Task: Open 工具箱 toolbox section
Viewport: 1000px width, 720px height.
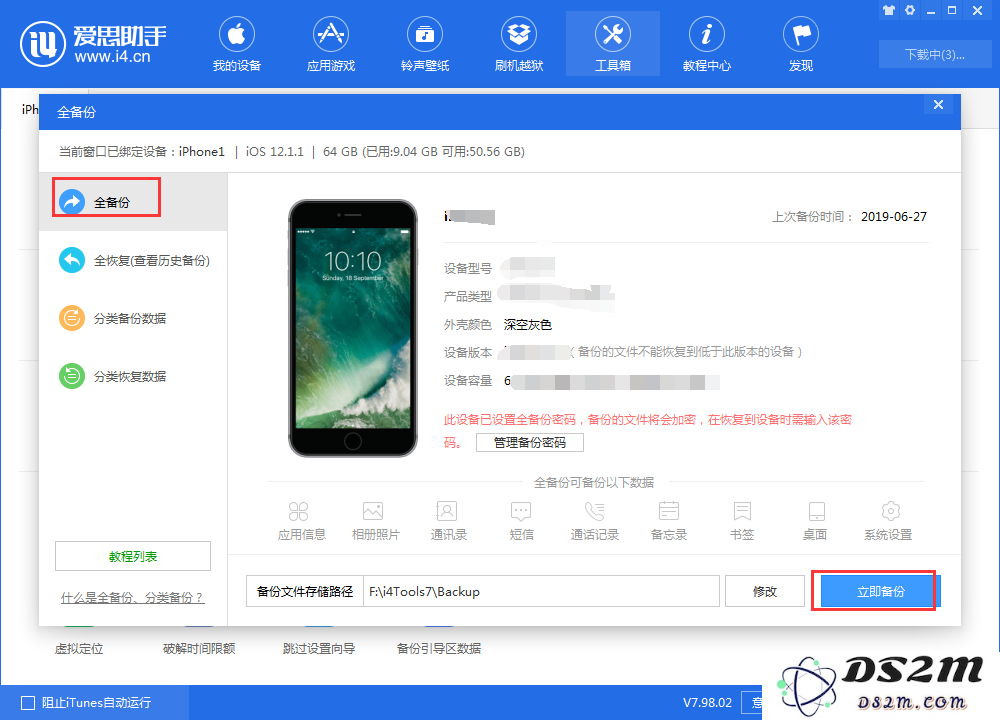Action: 613,45
